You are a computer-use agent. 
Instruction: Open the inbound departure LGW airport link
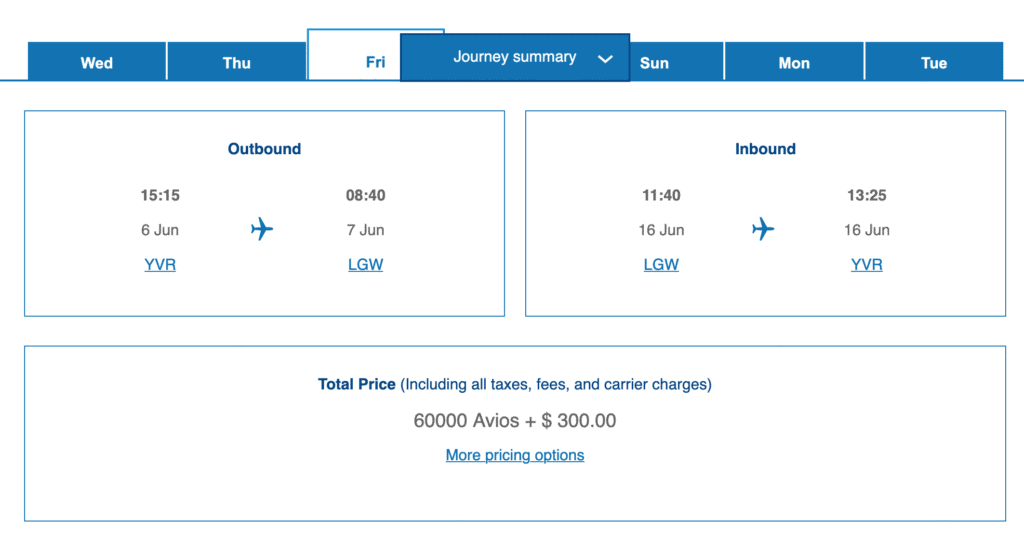click(661, 265)
